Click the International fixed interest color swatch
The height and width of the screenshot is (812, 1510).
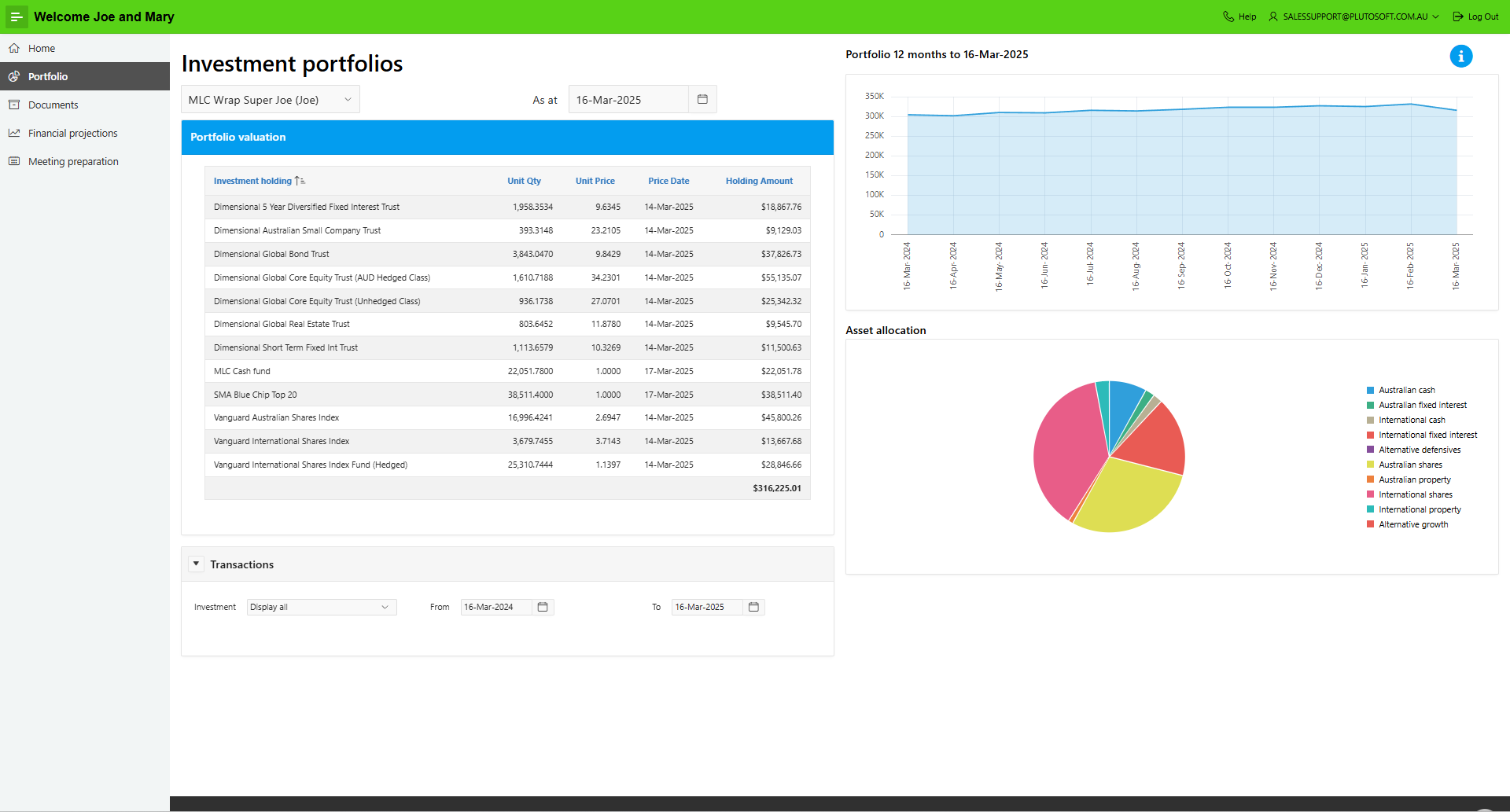tap(1370, 435)
